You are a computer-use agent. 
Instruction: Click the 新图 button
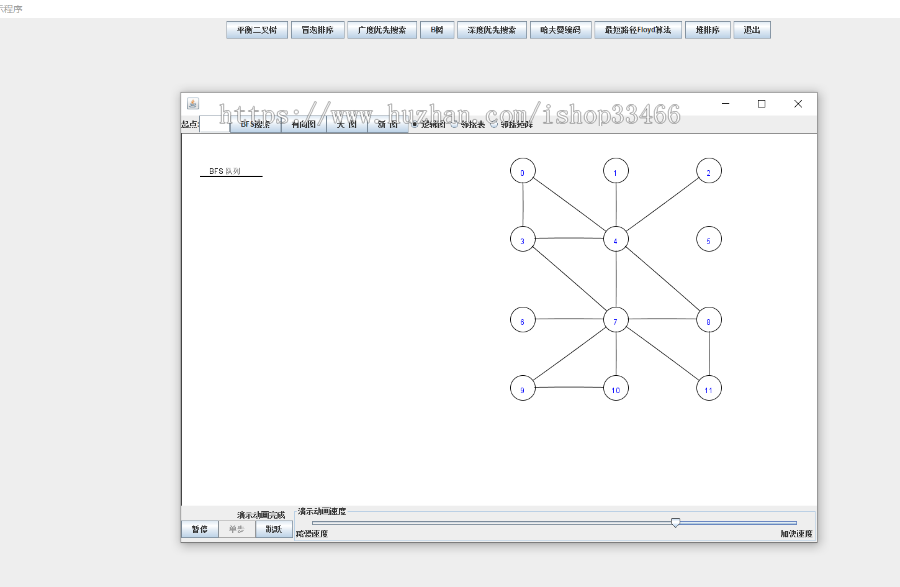[388, 125]
